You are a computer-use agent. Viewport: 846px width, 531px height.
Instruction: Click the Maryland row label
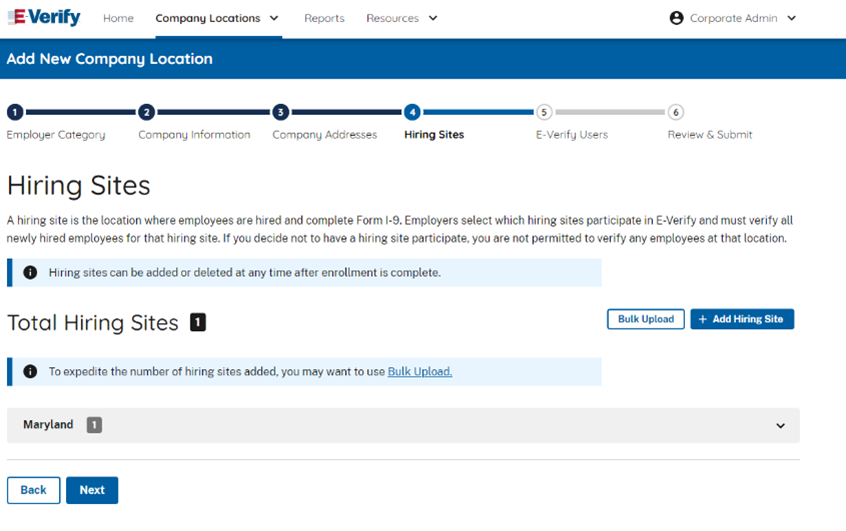48,425
